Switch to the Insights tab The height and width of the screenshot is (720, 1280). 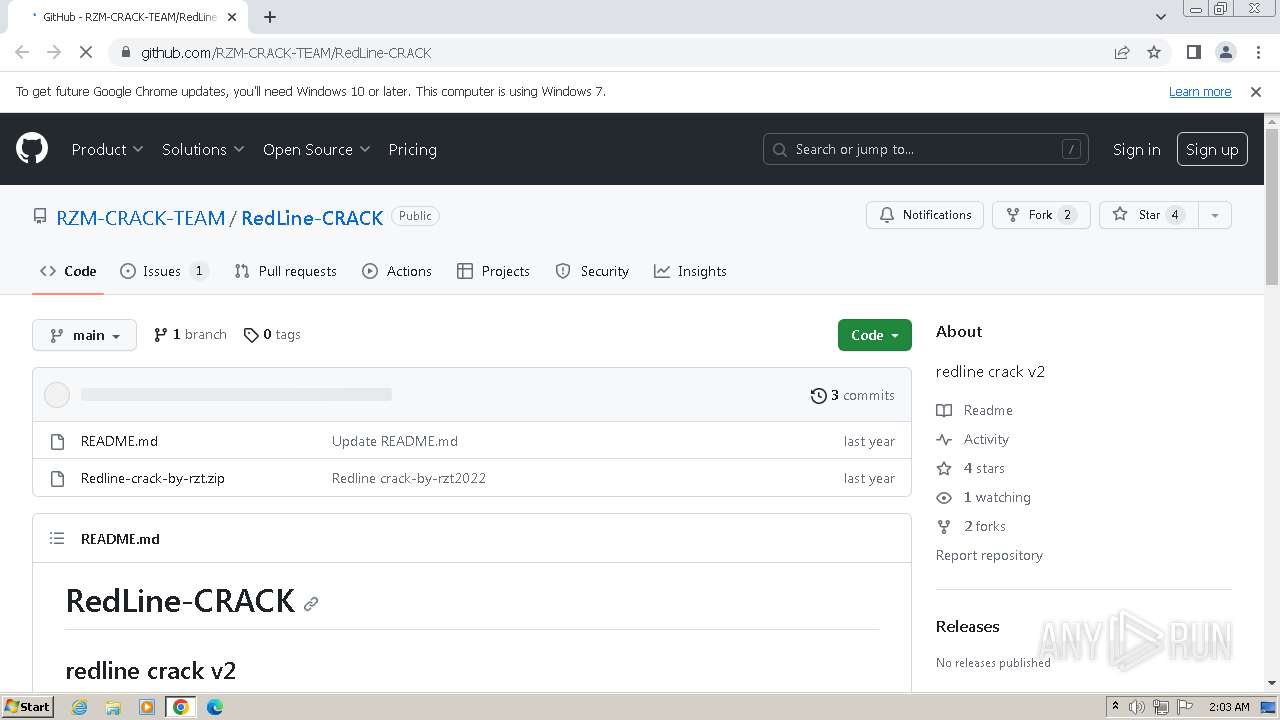point(690,271)
